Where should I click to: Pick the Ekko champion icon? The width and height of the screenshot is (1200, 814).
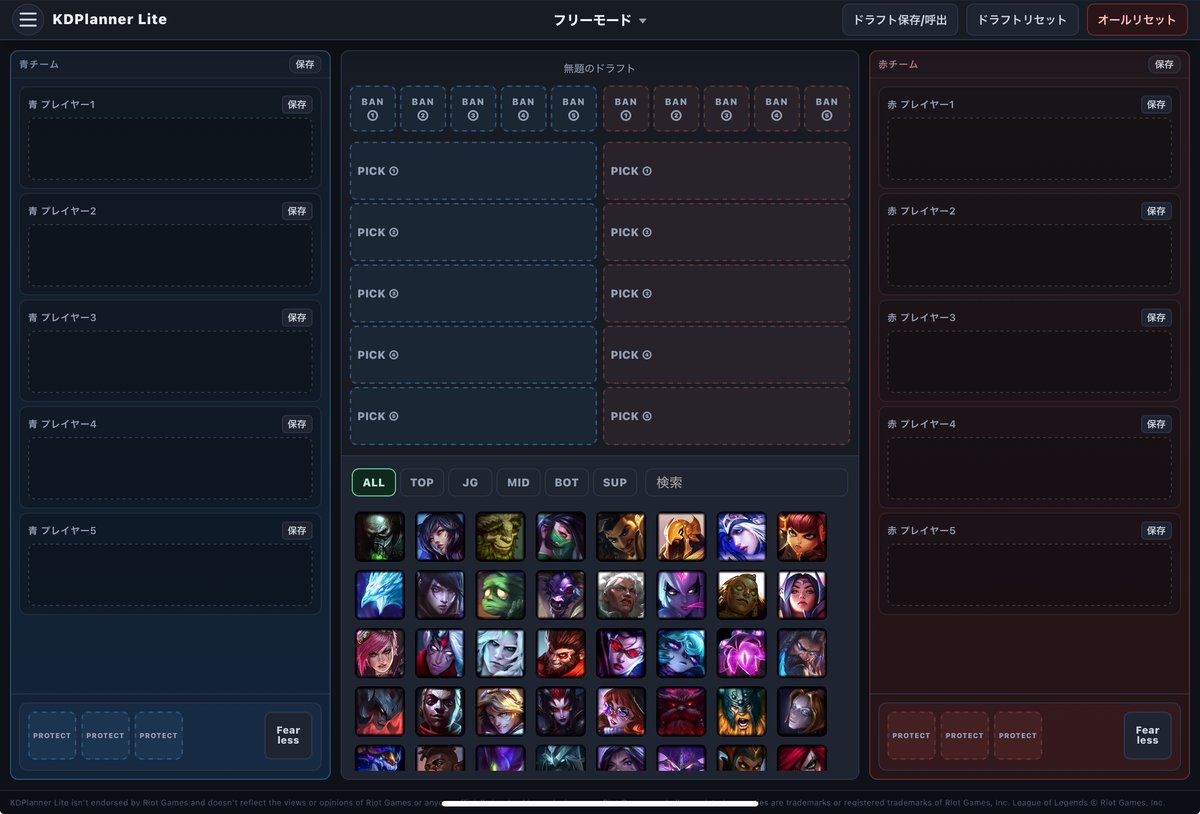pyautogui.click(x=440, y=711)
